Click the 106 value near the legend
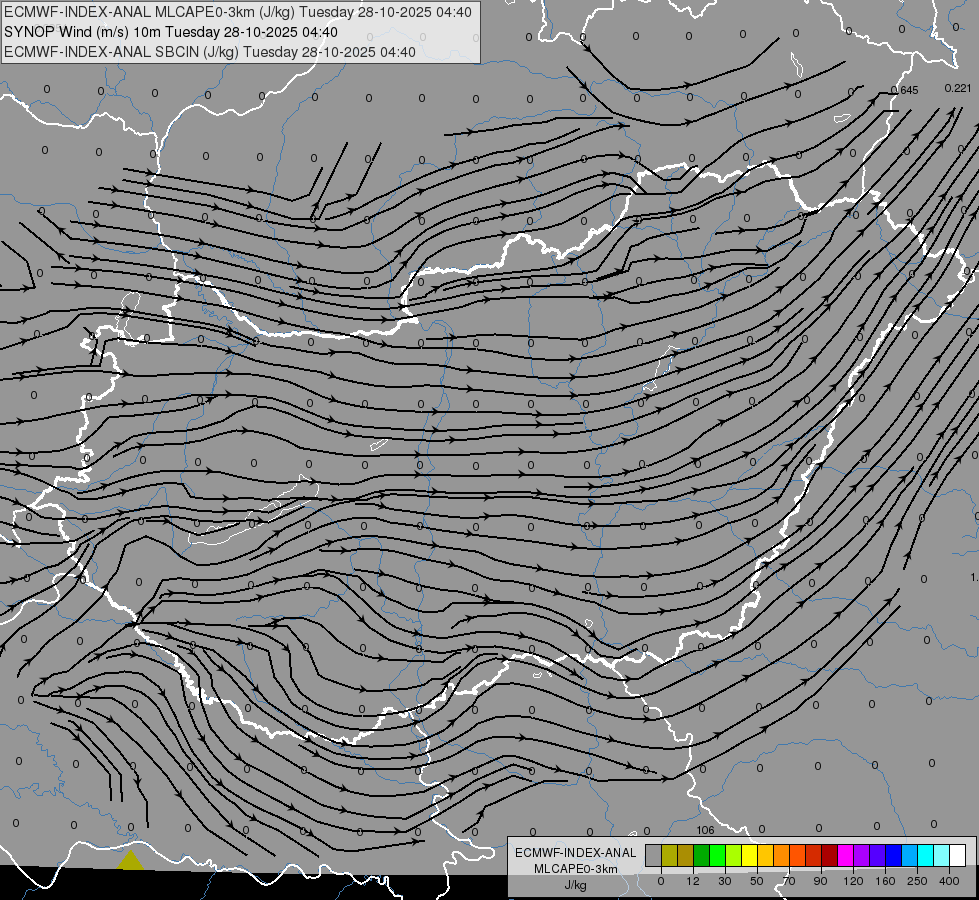The width and height of the screenshot is (979, 900). click(706, 830)
